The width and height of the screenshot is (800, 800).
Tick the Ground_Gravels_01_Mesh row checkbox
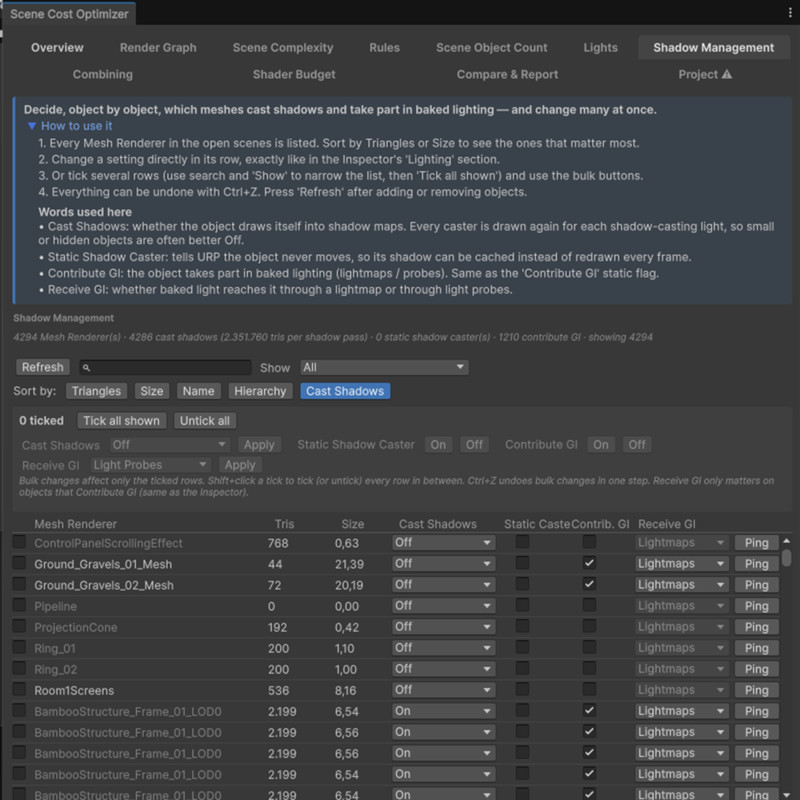point(19,563)
